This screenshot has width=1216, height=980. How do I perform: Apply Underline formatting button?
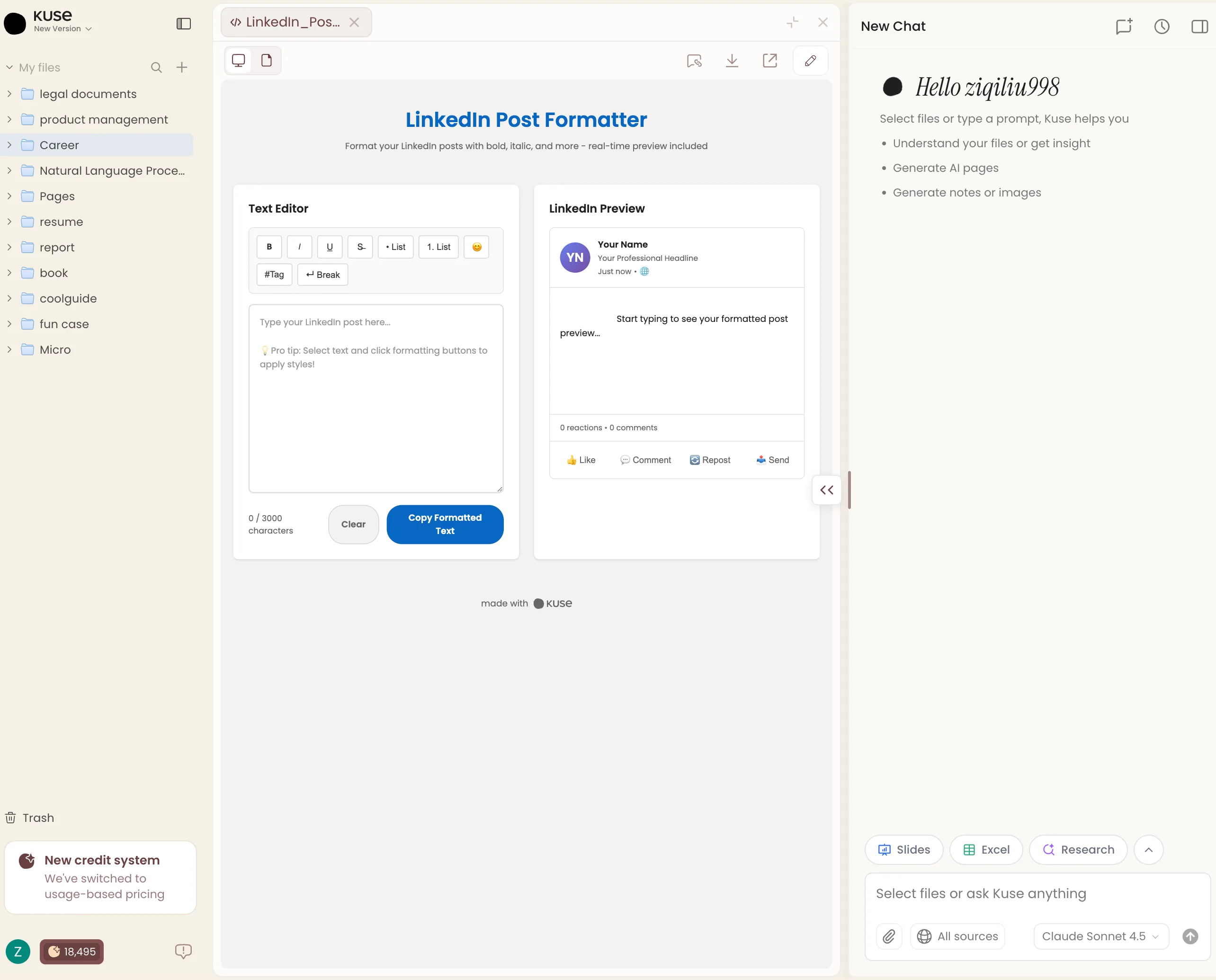pos(330,247)
